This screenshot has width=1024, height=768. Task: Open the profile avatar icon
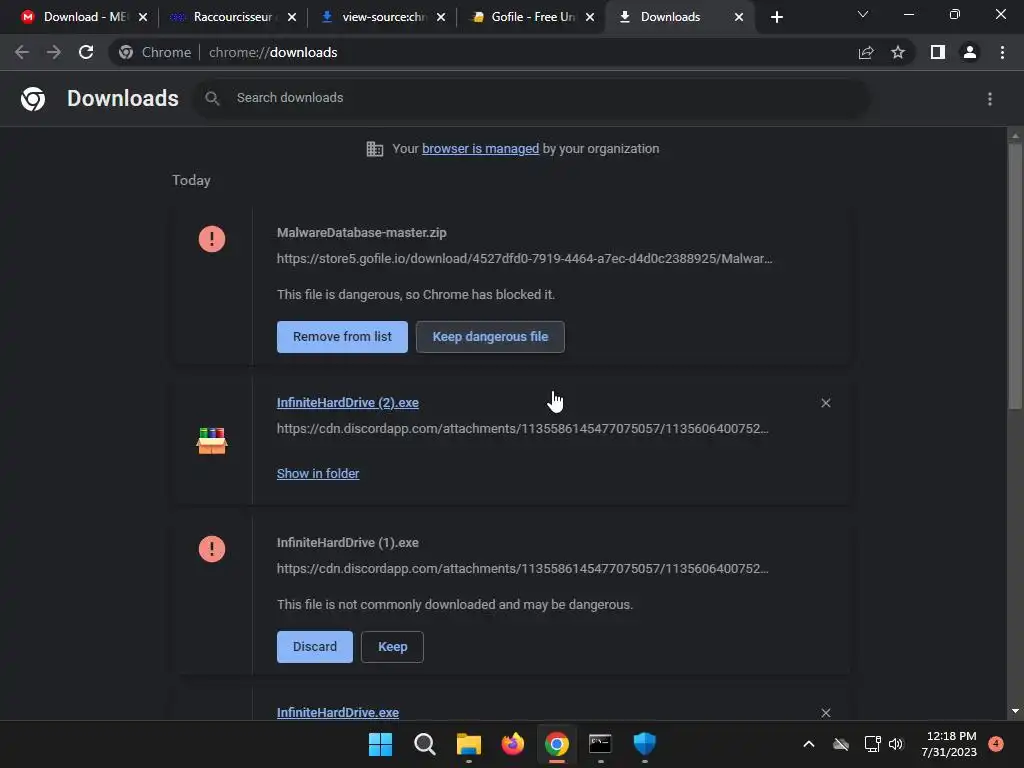tap(970, 52)
